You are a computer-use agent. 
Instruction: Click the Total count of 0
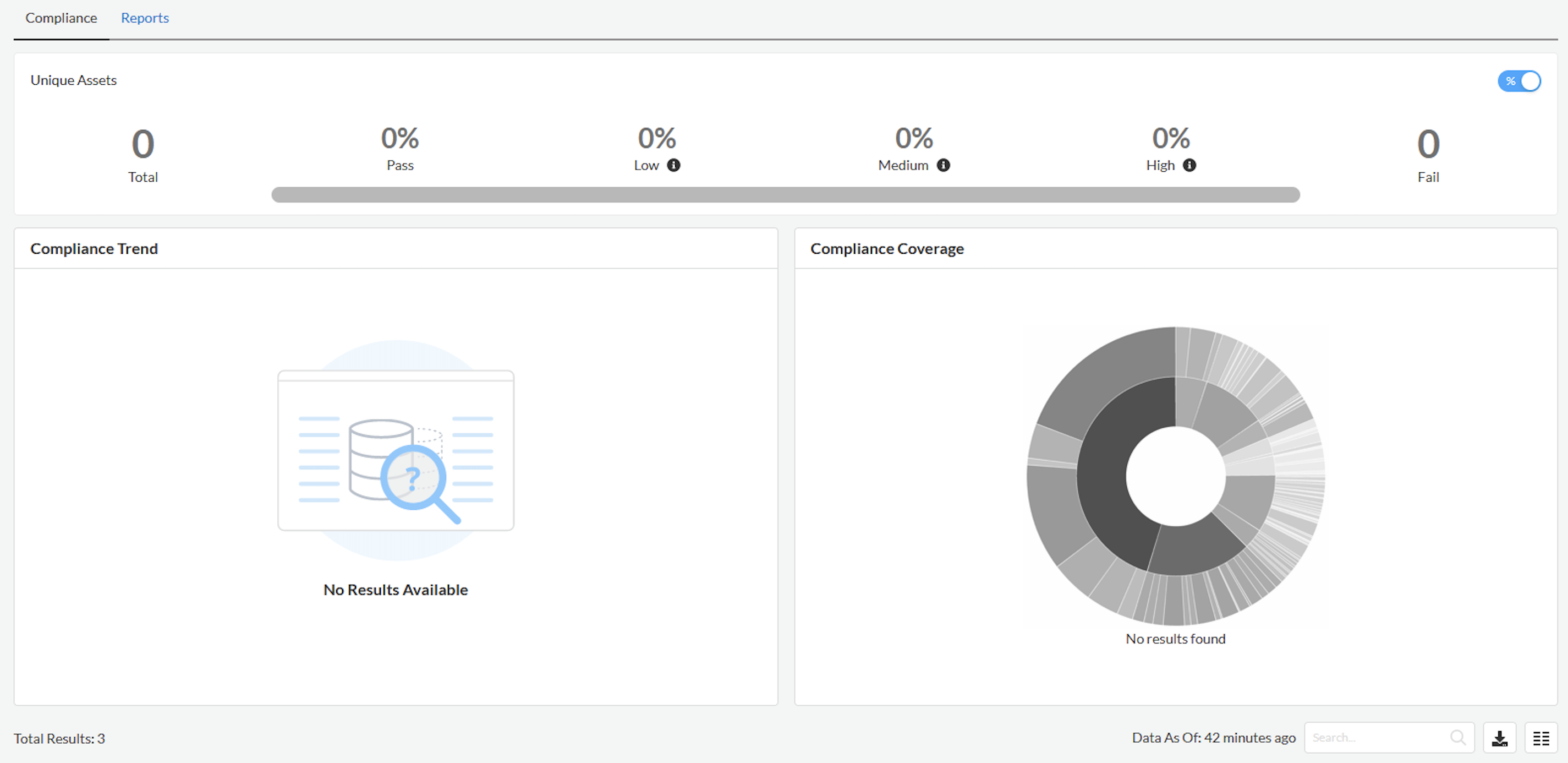coord(142,143)
